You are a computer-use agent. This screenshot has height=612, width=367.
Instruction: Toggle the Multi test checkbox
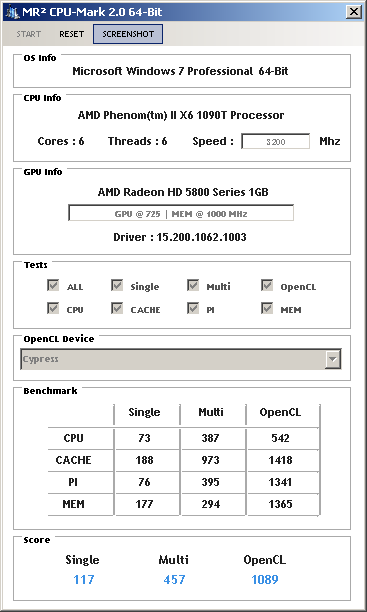(193, 285)
